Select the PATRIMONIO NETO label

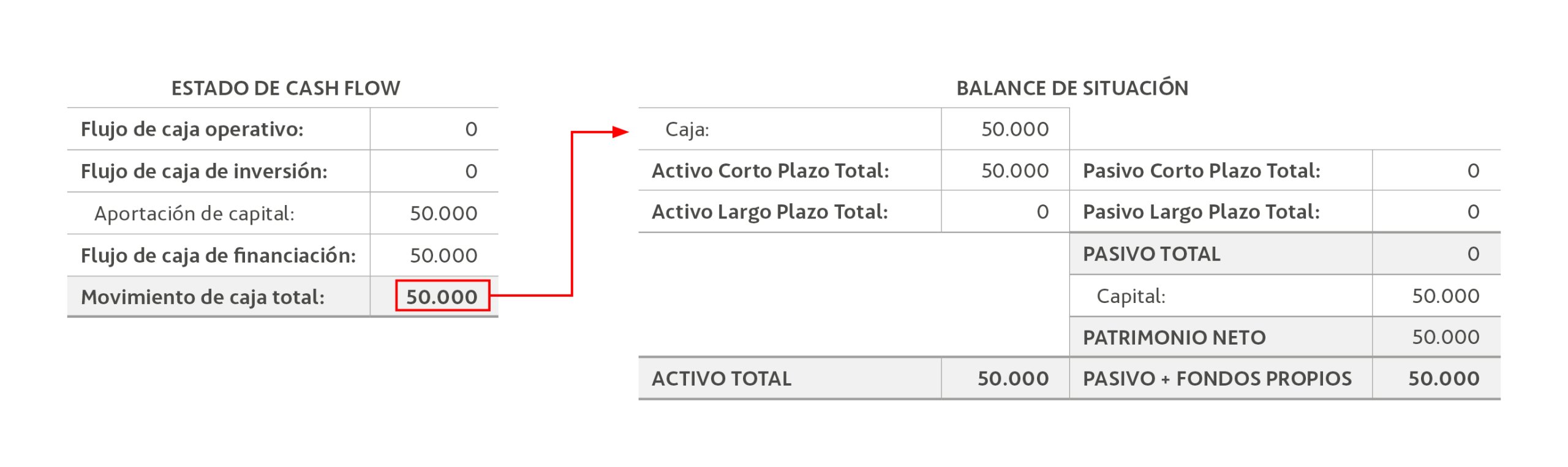(x=1174, y=337)
